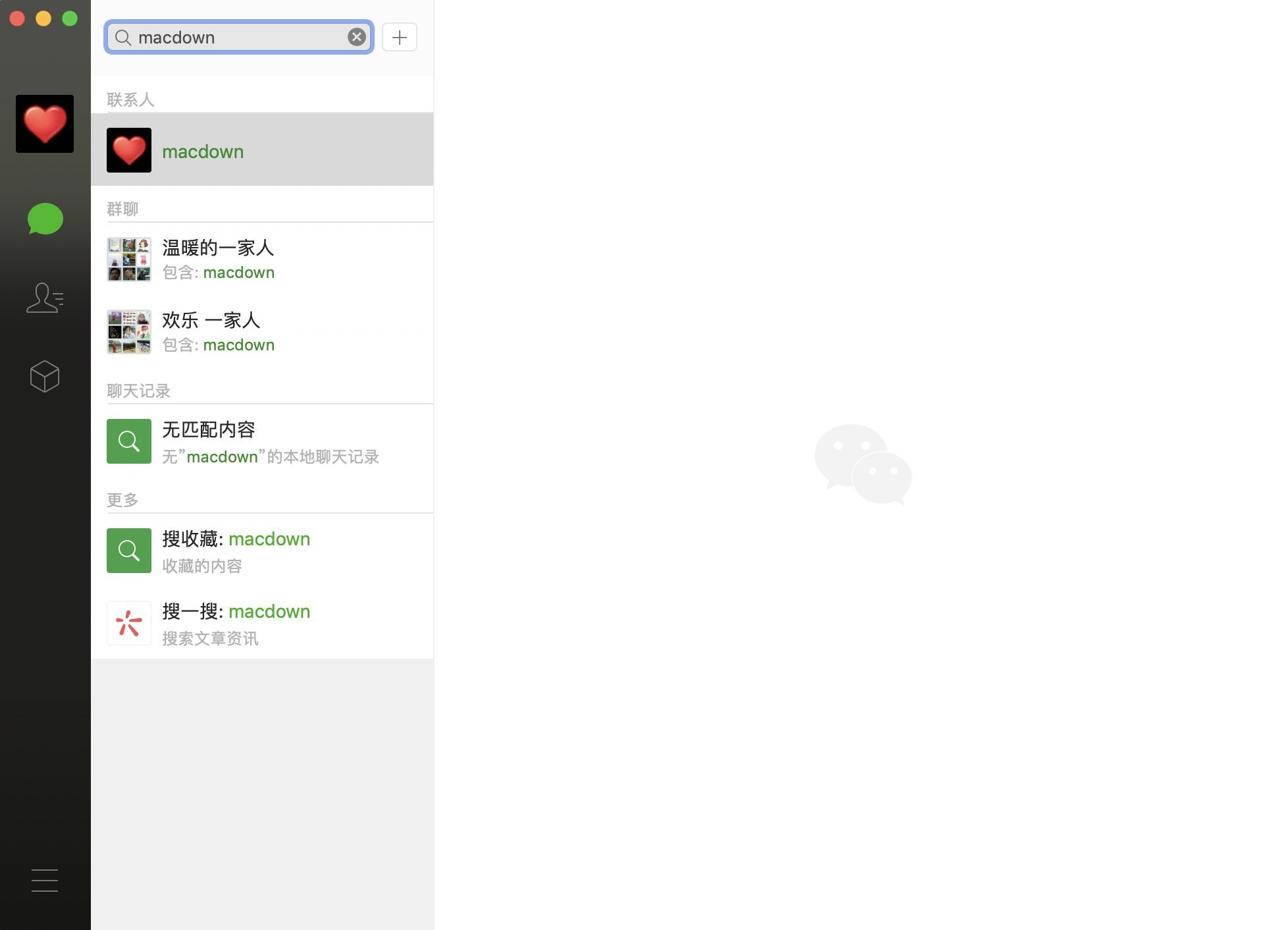Search favorites for macdown
This screenshot has width=1288, height=930.
tap(262, 550)
